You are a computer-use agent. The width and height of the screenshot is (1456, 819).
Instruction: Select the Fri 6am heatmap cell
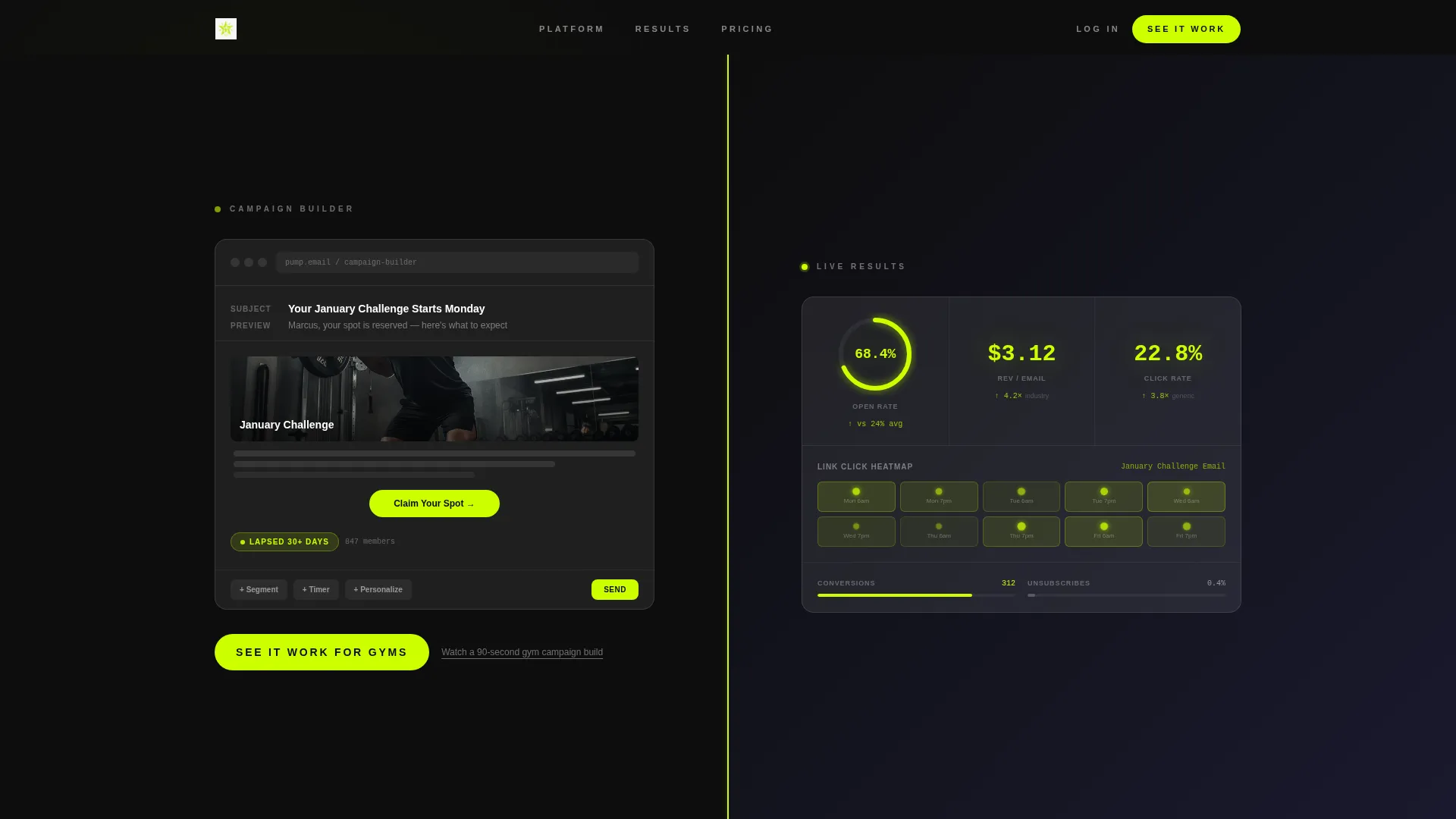(1103, 532)
